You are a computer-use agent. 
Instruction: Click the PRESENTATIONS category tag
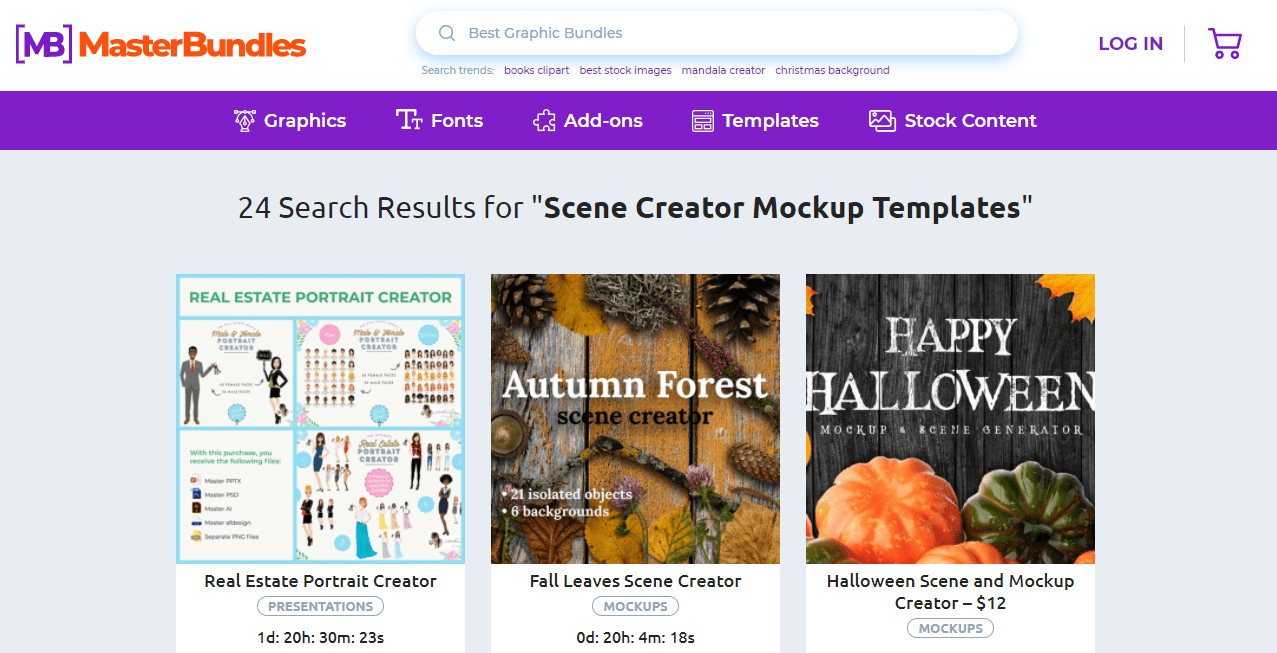320,606
